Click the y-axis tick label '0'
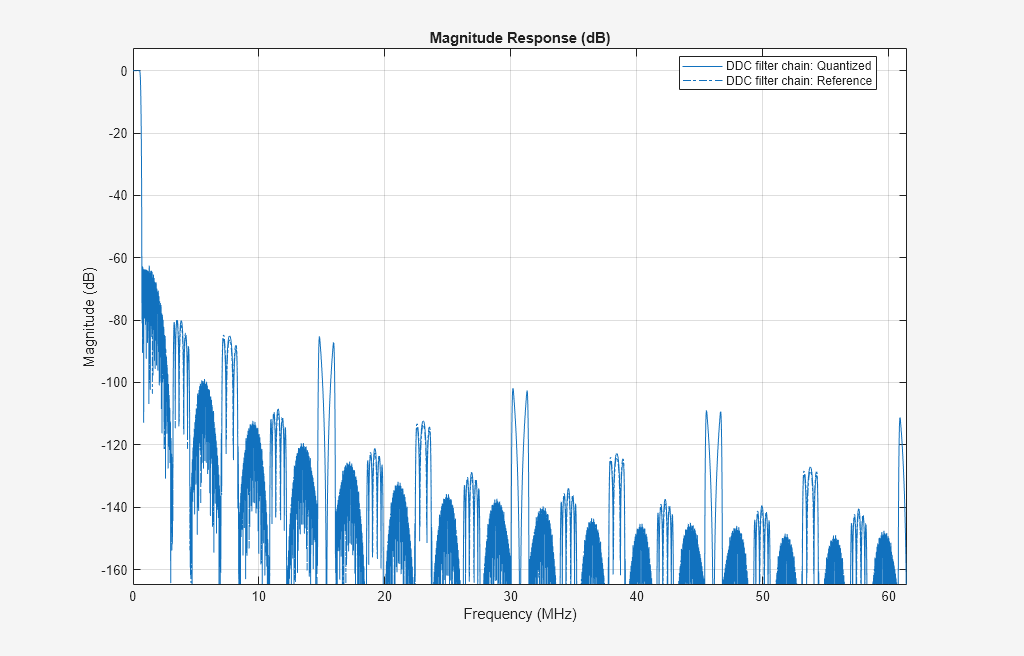The image size is (1024, 656). pyautogui.click(x=123, y=71)
